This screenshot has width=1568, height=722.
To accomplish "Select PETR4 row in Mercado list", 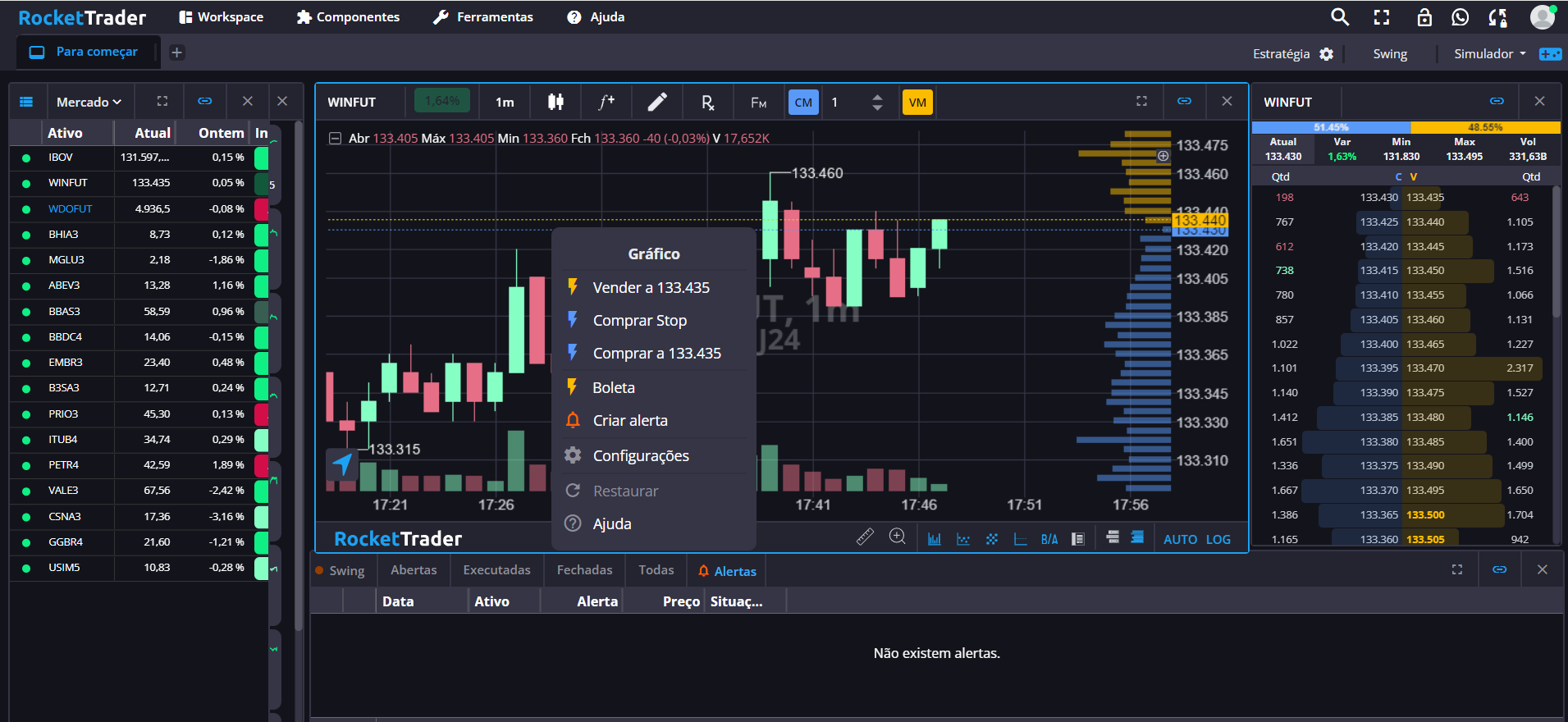I will 139,464.
